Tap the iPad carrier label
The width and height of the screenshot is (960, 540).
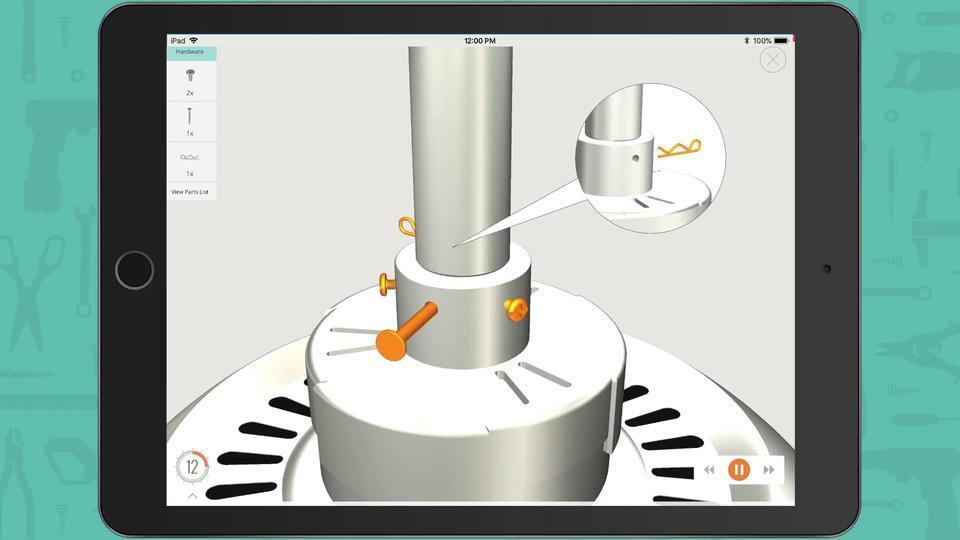click(x=178, y=40)
